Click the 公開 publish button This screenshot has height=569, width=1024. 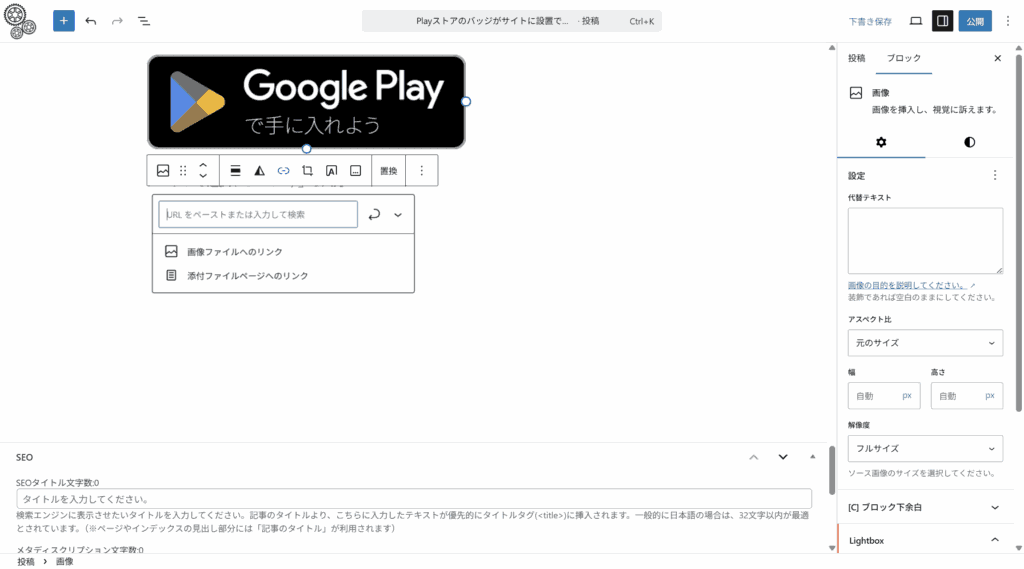(976, 21)
